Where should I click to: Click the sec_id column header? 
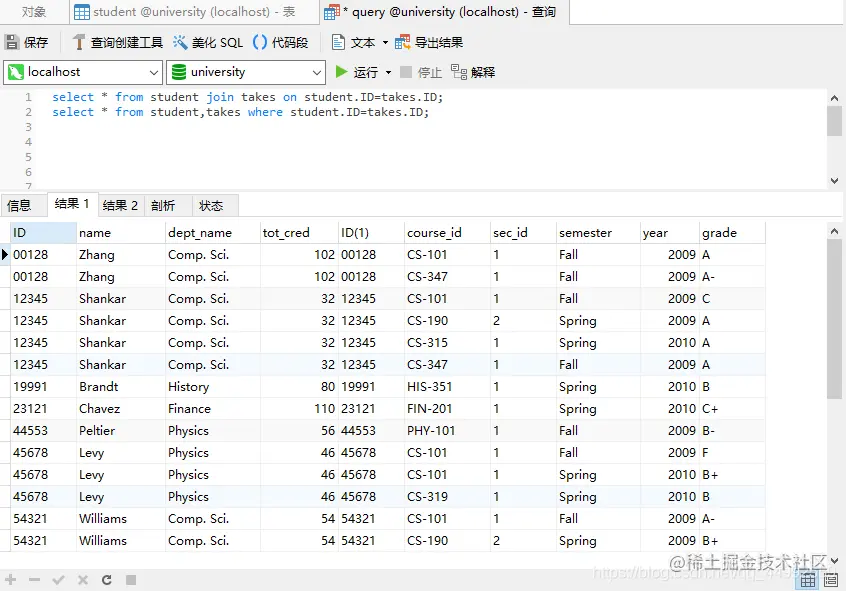point(523,233)
